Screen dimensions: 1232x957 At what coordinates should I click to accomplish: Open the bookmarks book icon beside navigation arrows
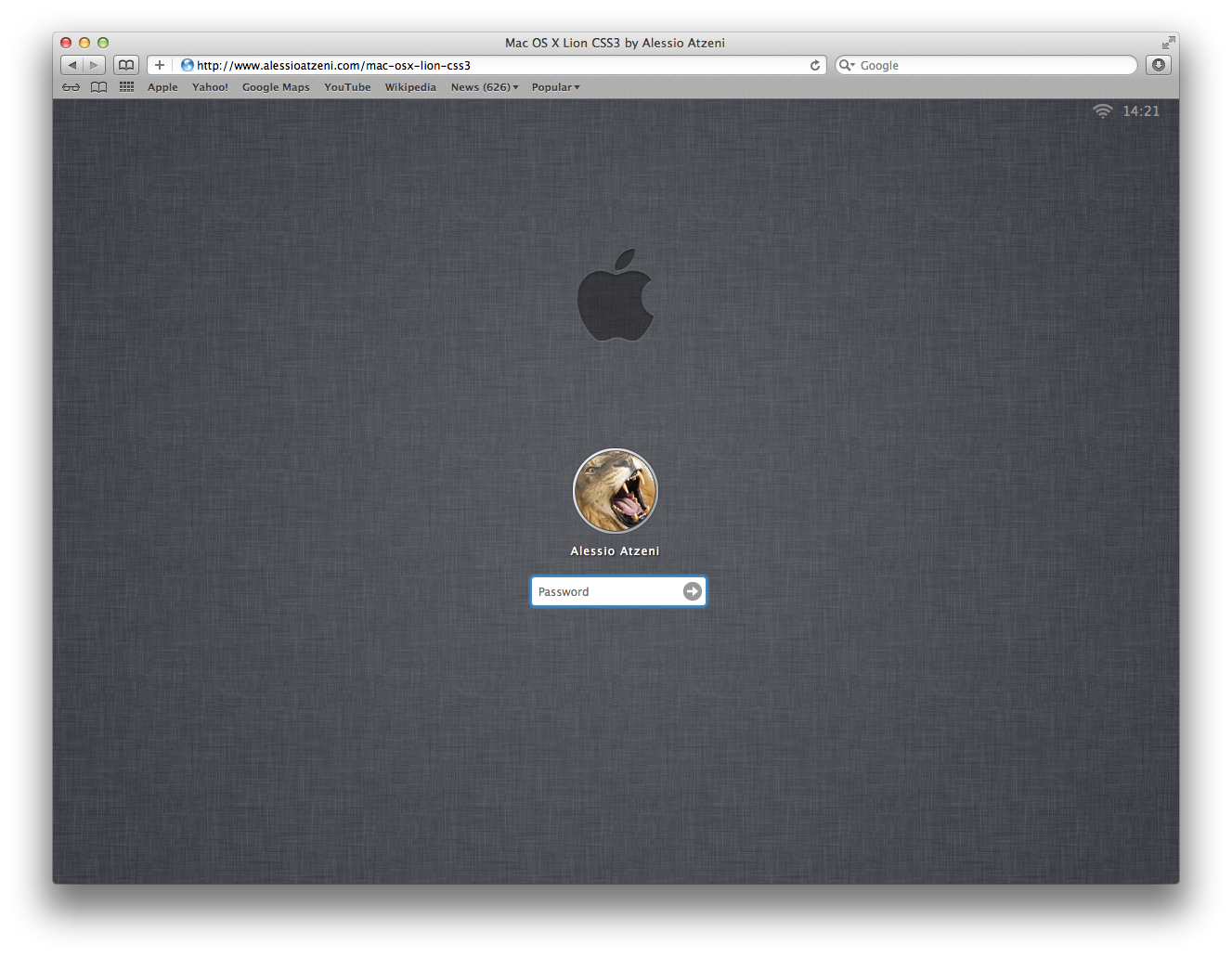126,65
